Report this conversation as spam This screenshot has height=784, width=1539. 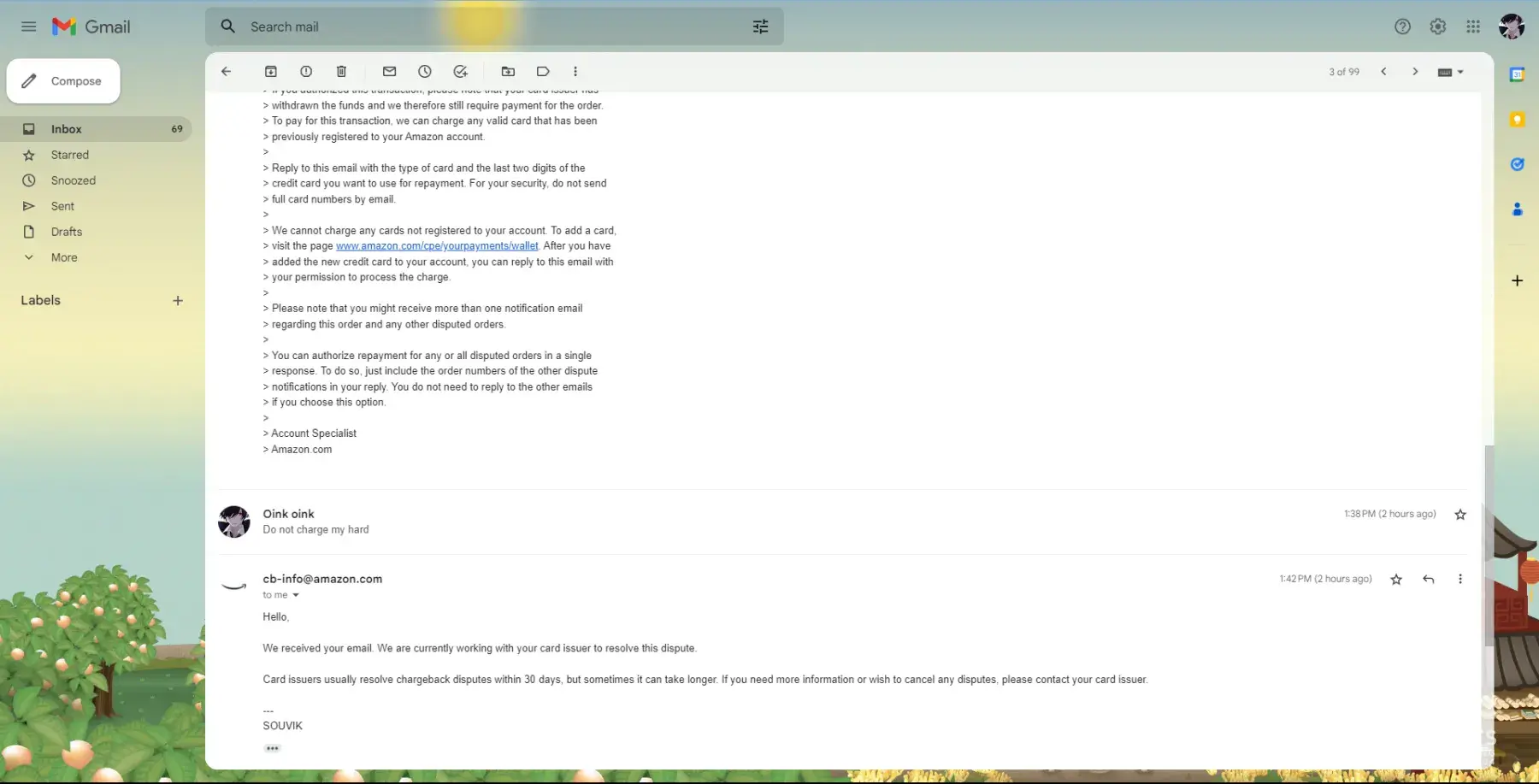(x=306, y=72)
